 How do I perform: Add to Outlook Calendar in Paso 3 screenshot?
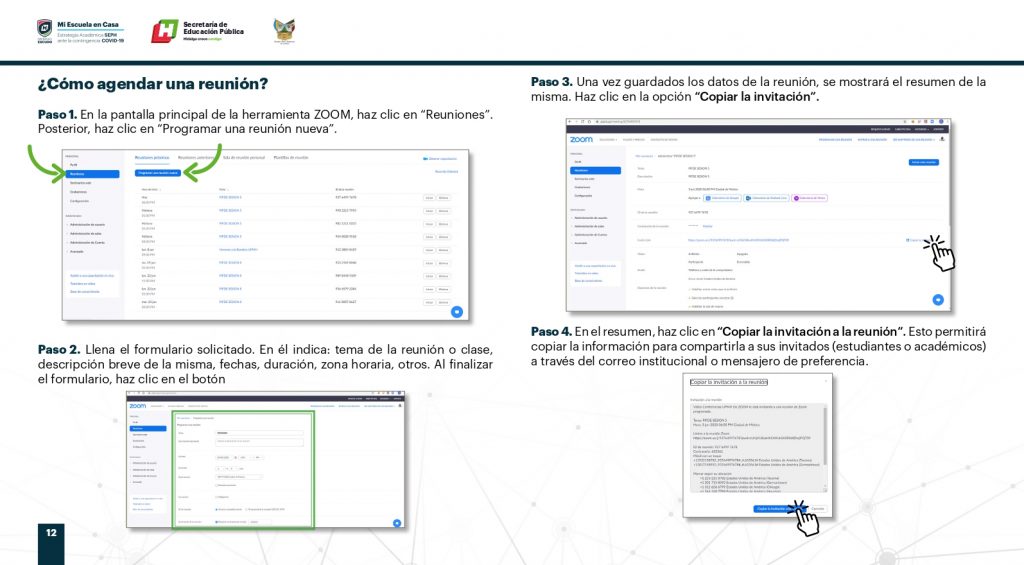click(x=767, y=198)
